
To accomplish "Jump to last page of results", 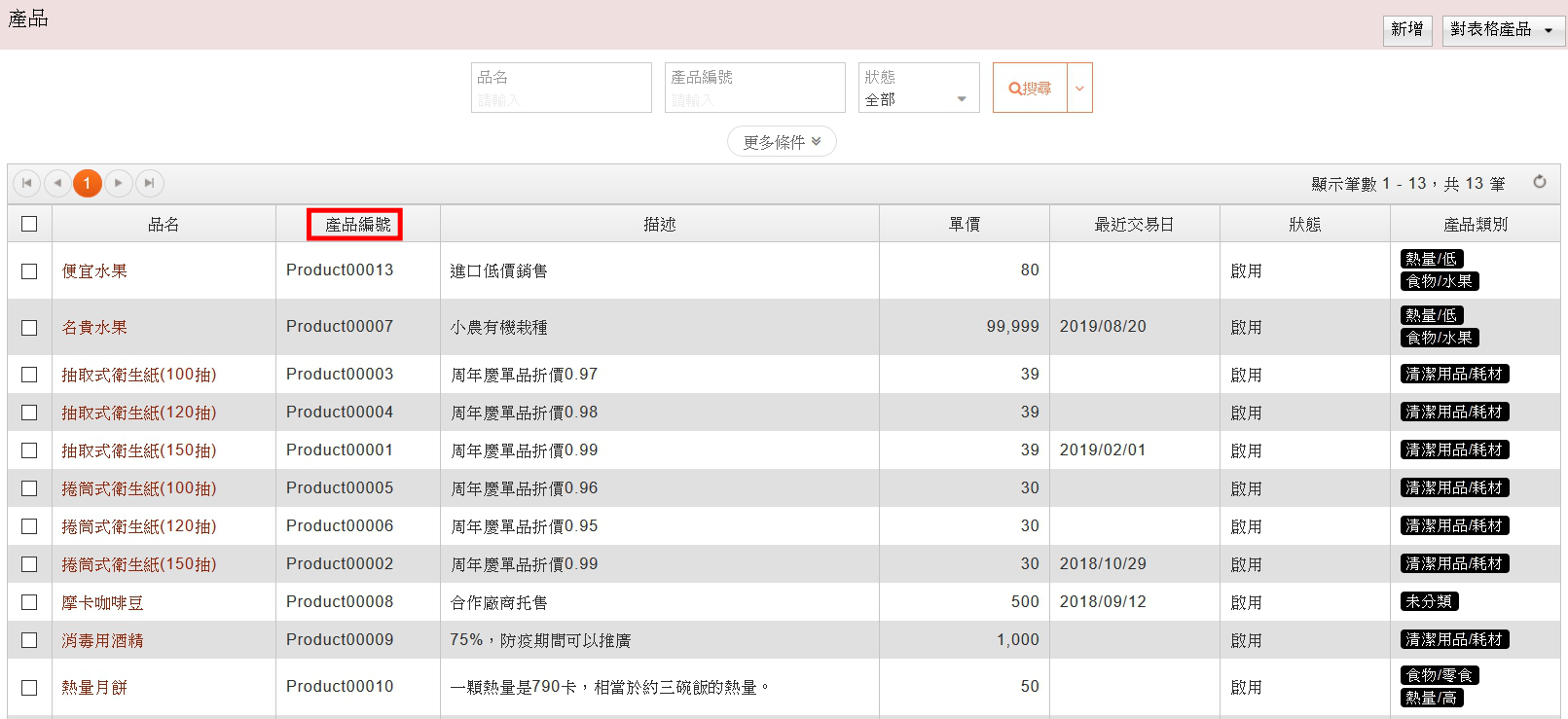I will [149, 183].
